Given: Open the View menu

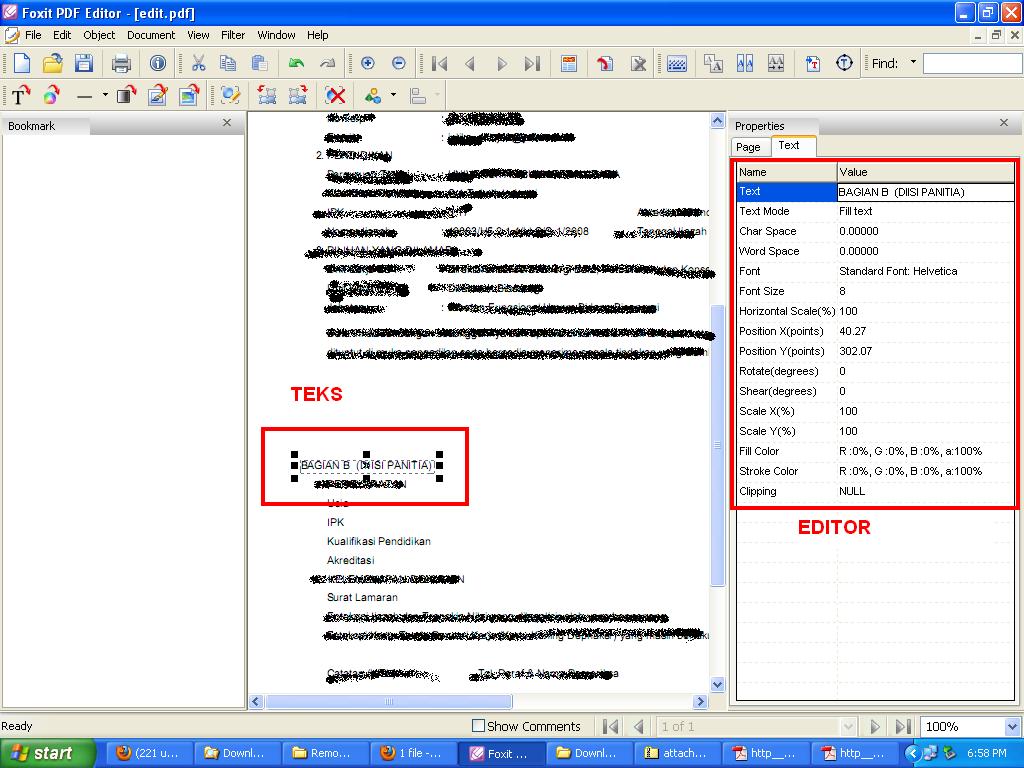Looking at the screenshot, I should point(199,35).
